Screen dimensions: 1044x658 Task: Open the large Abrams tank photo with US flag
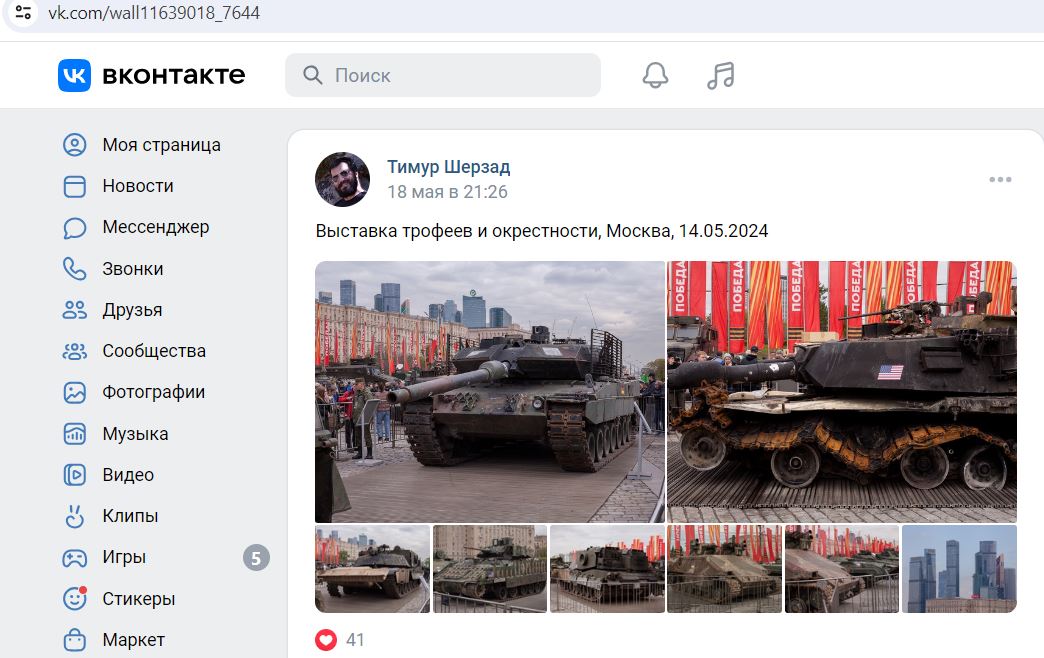(842, 392)
